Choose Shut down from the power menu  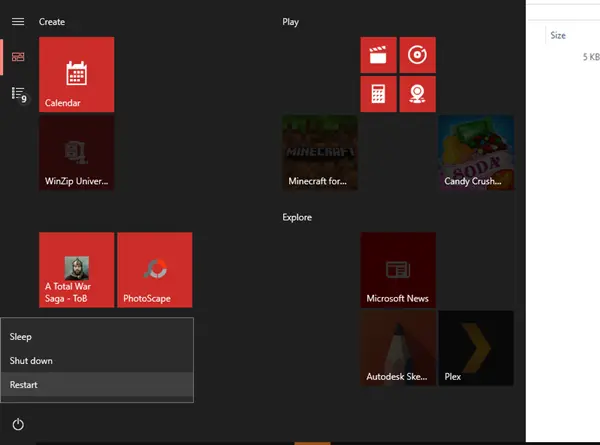click(97, 360)
